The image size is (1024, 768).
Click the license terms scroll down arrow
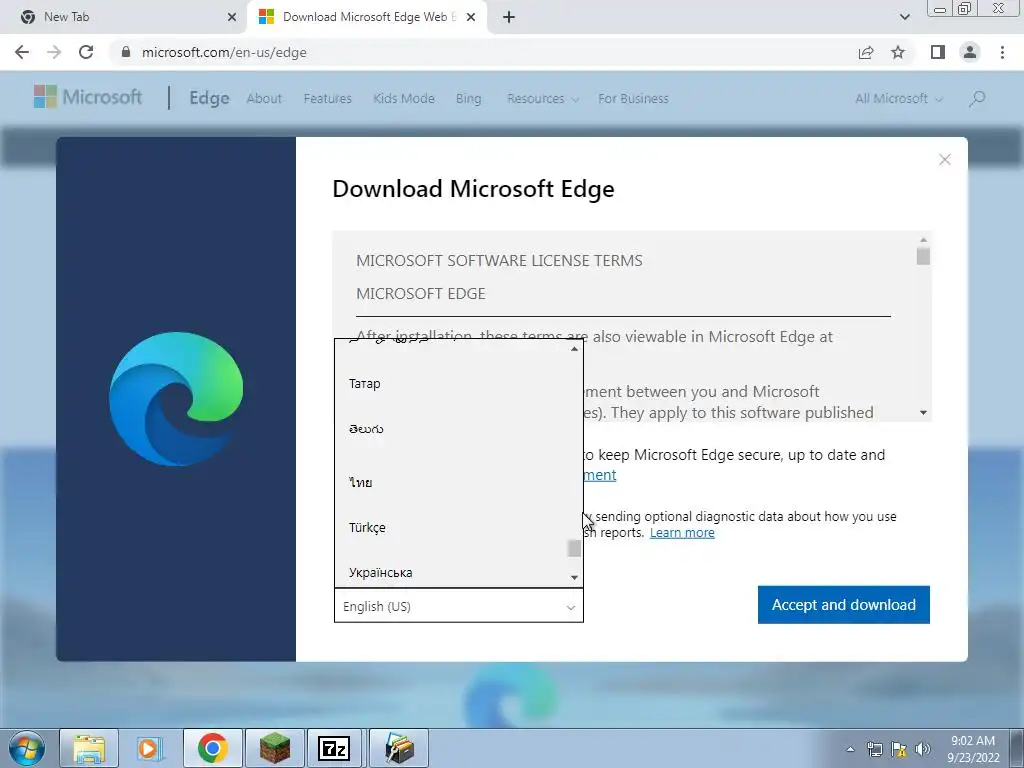click(923, 413)
